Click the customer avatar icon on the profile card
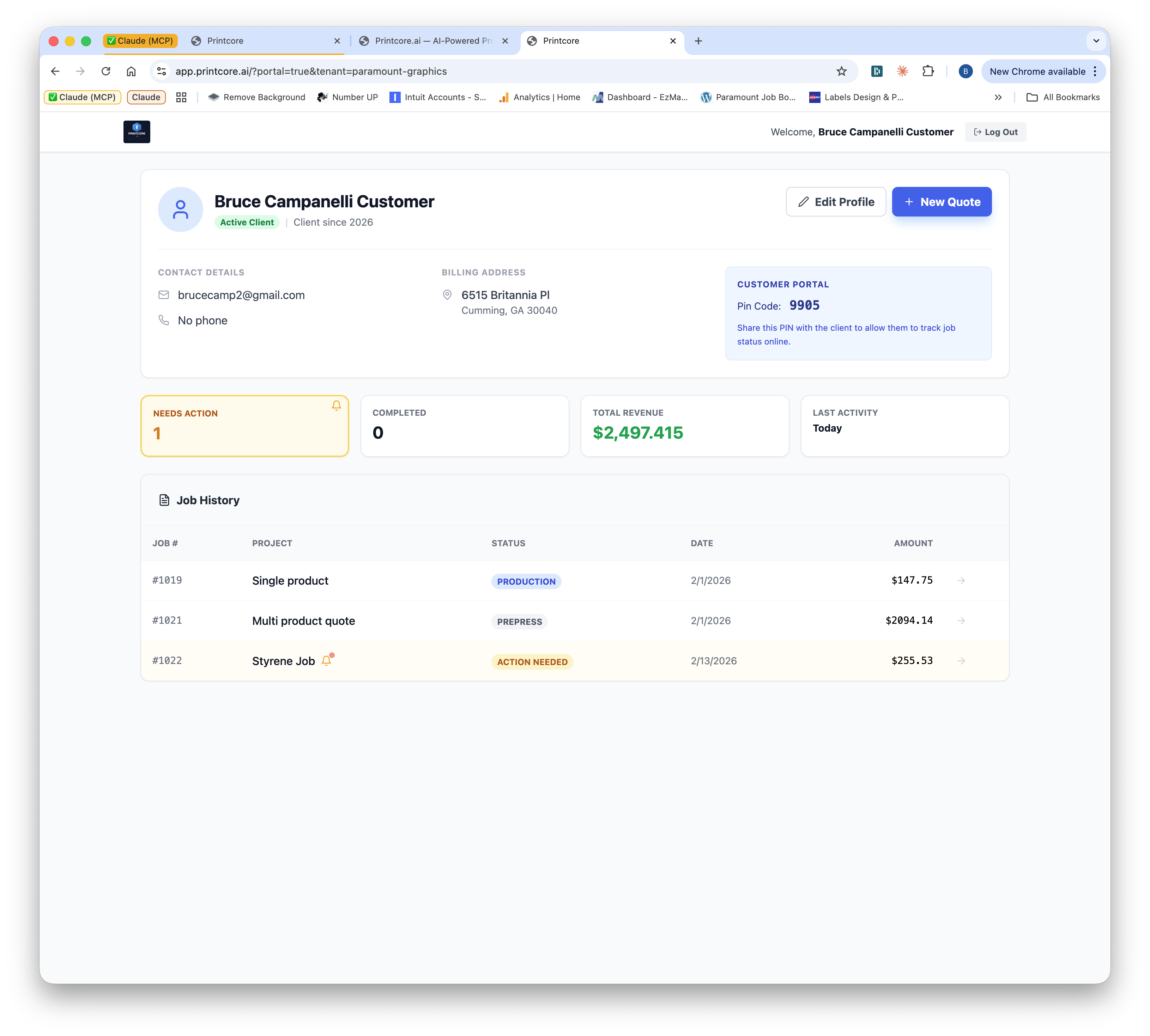Viewport: 1150px width, 1036px height. coord(180,209)
